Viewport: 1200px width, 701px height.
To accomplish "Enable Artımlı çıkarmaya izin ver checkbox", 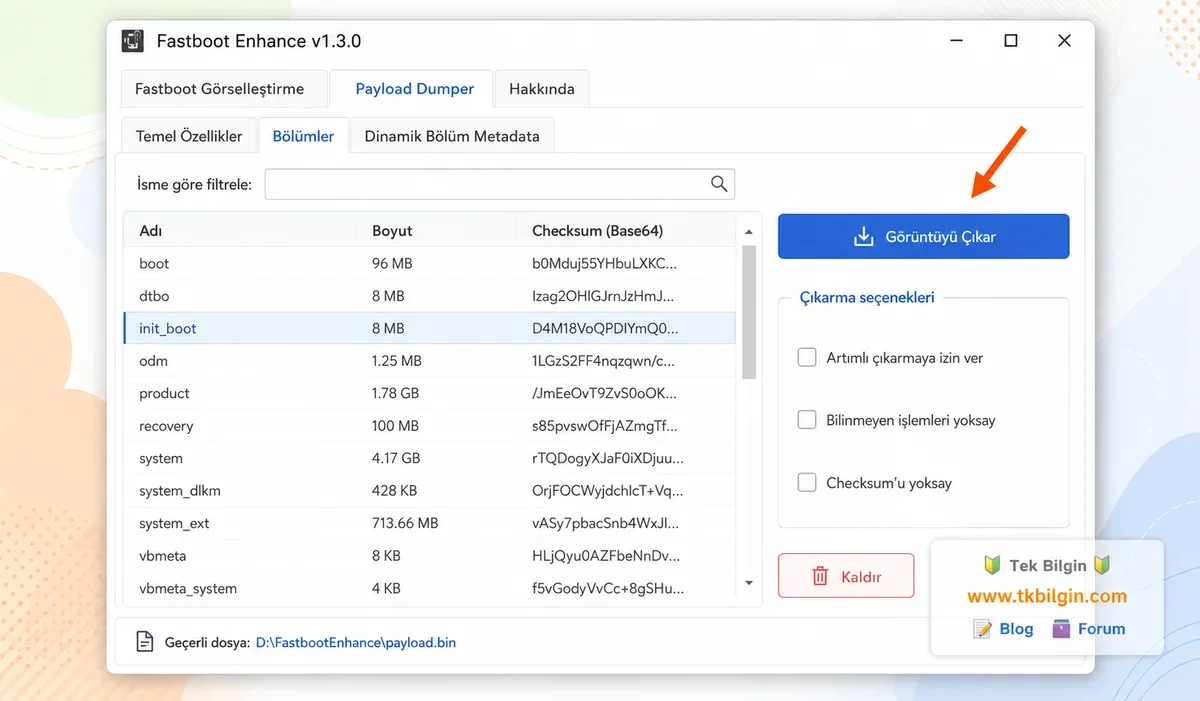I will [807, 357].
